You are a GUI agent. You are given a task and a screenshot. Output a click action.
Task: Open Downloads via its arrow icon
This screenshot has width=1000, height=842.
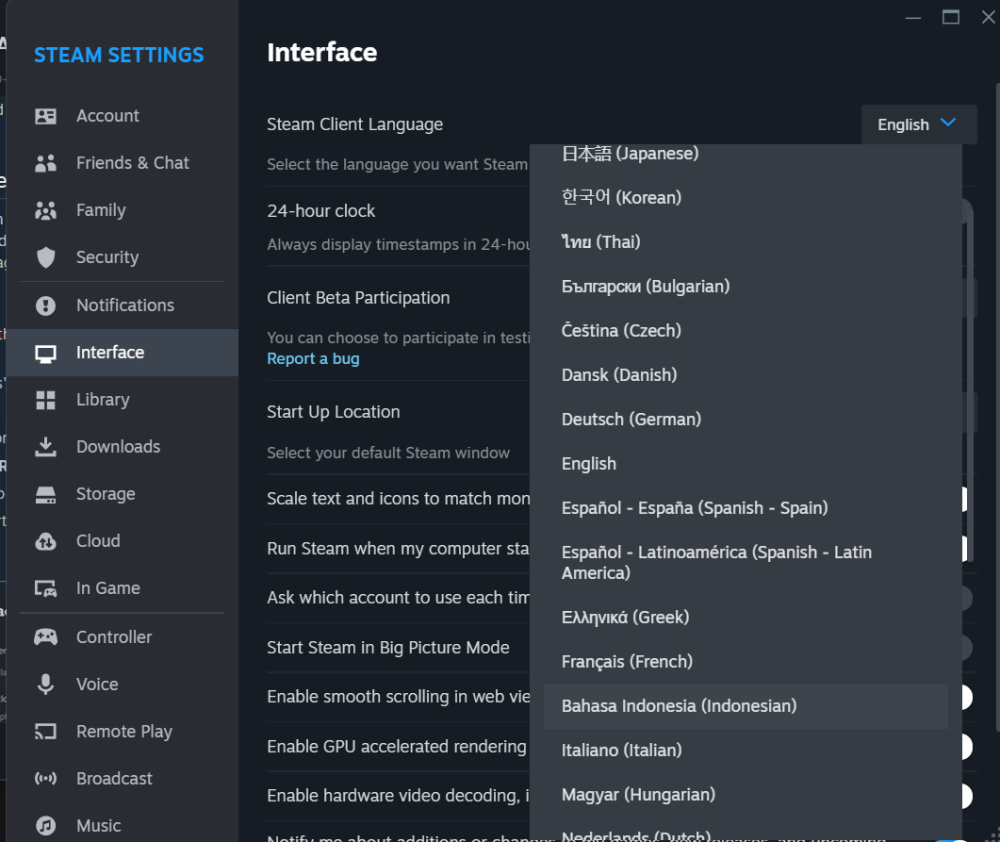coord(46,447)
